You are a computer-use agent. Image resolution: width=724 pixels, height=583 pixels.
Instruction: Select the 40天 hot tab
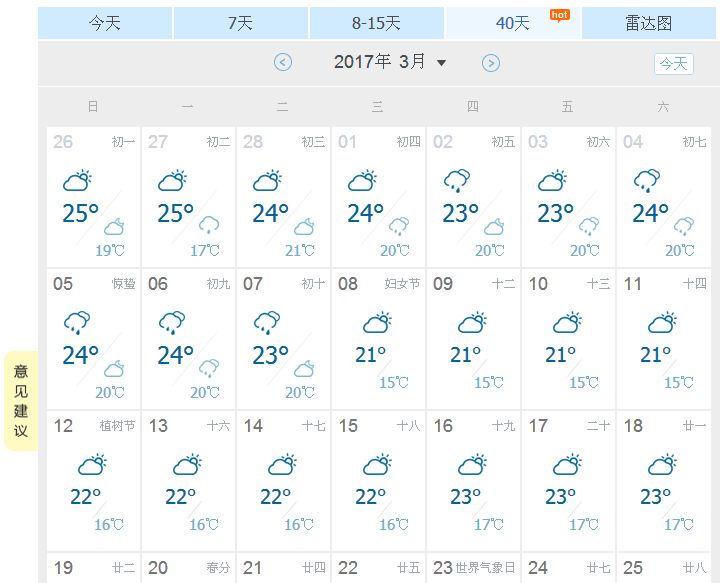tap(512, 23)
